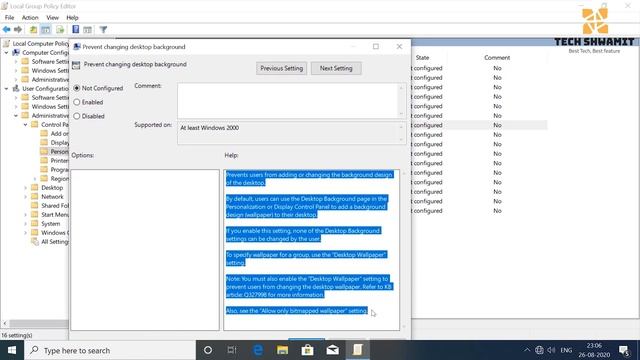Click the Back arrow in the toolbar
640x360 pixels.
(7, 29)
